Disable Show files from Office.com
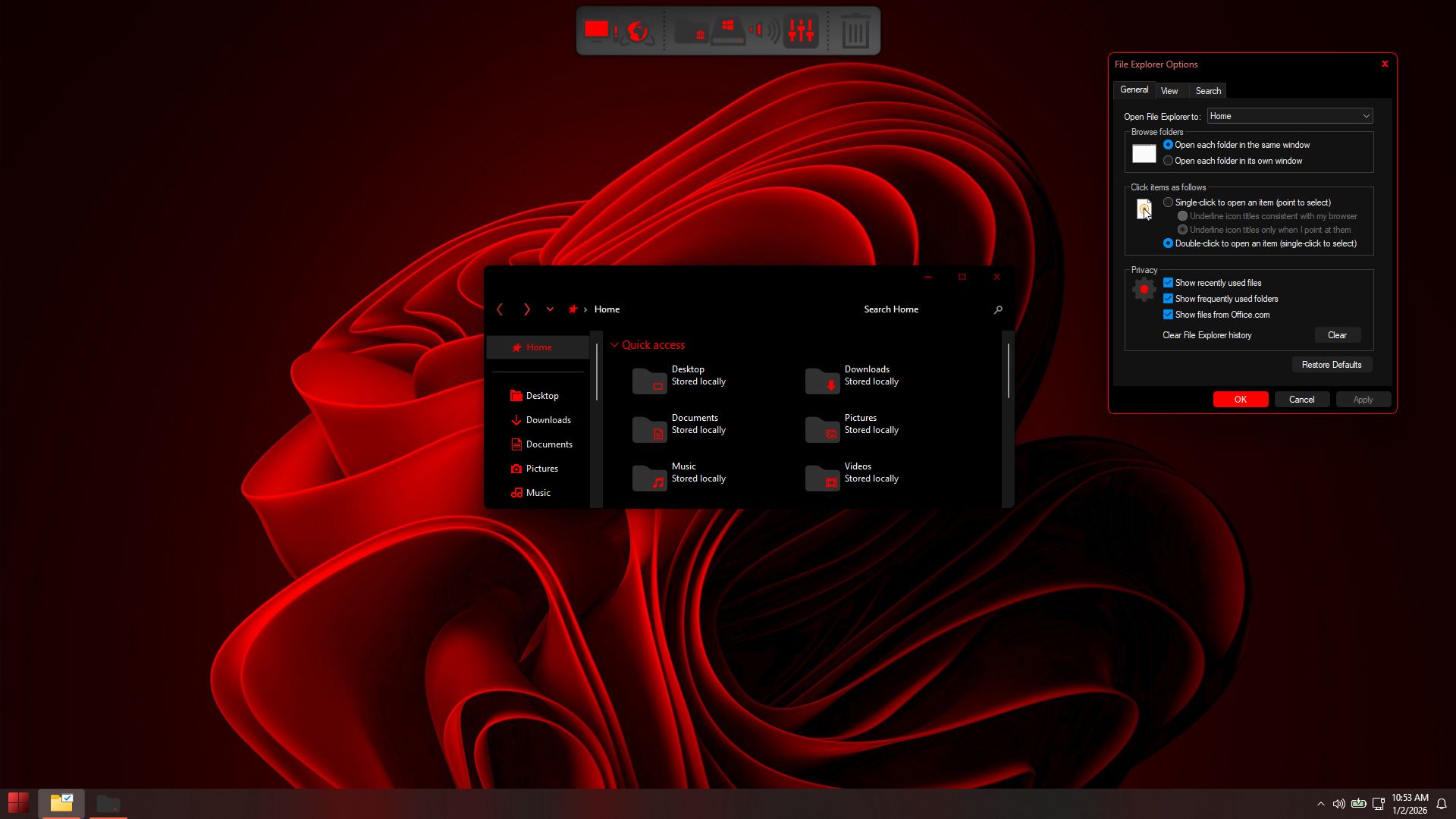Image resolution: width=1456 pixels, height=819 pixels. click(1169, 315)
